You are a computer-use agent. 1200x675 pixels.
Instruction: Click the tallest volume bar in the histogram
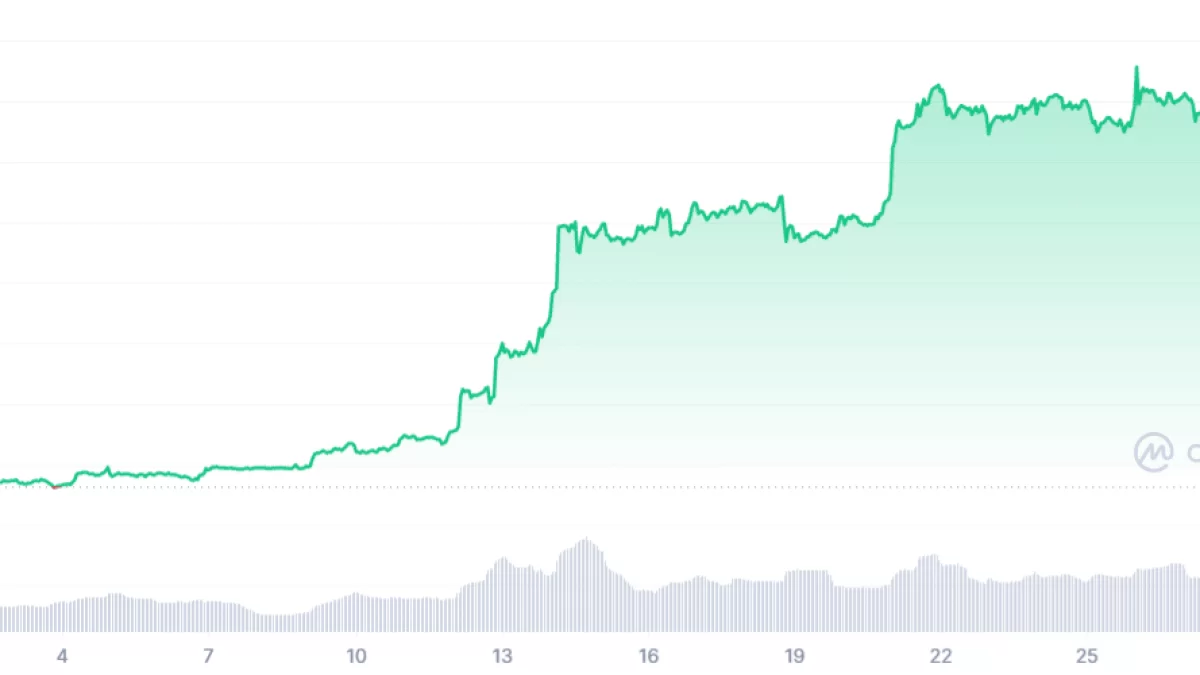pyautogui.click(x=584, y=543)
